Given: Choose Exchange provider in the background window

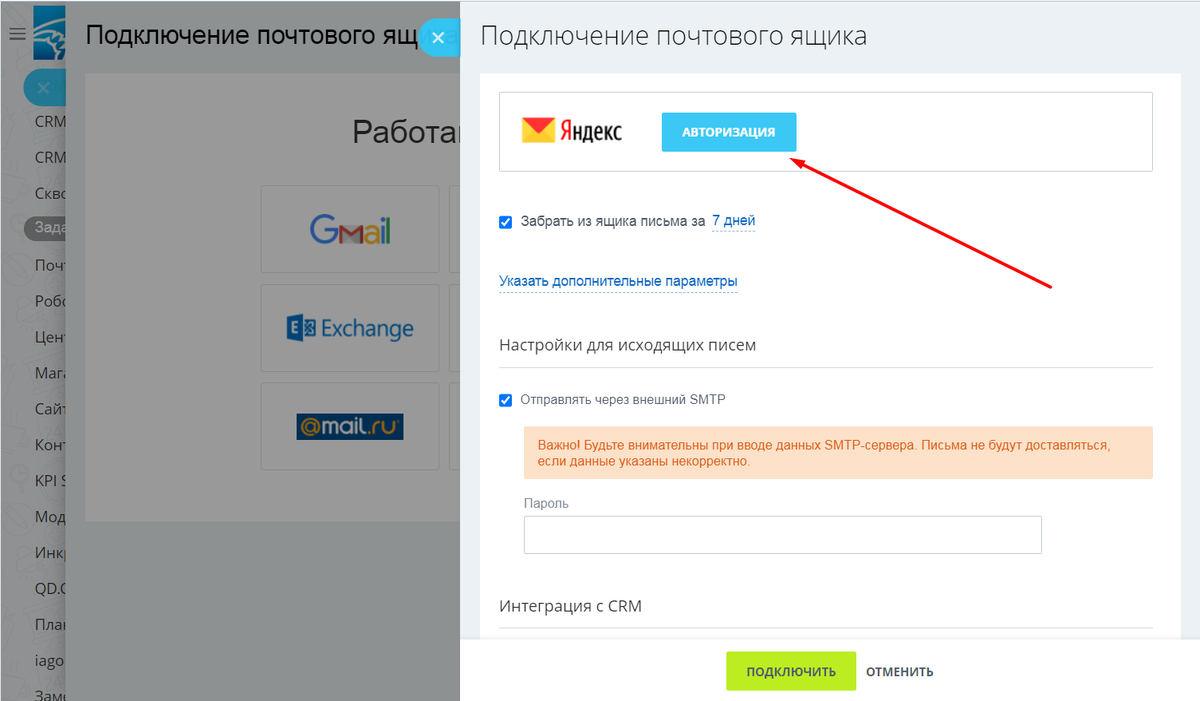Looking at the screenshot, I should point(350,328).
